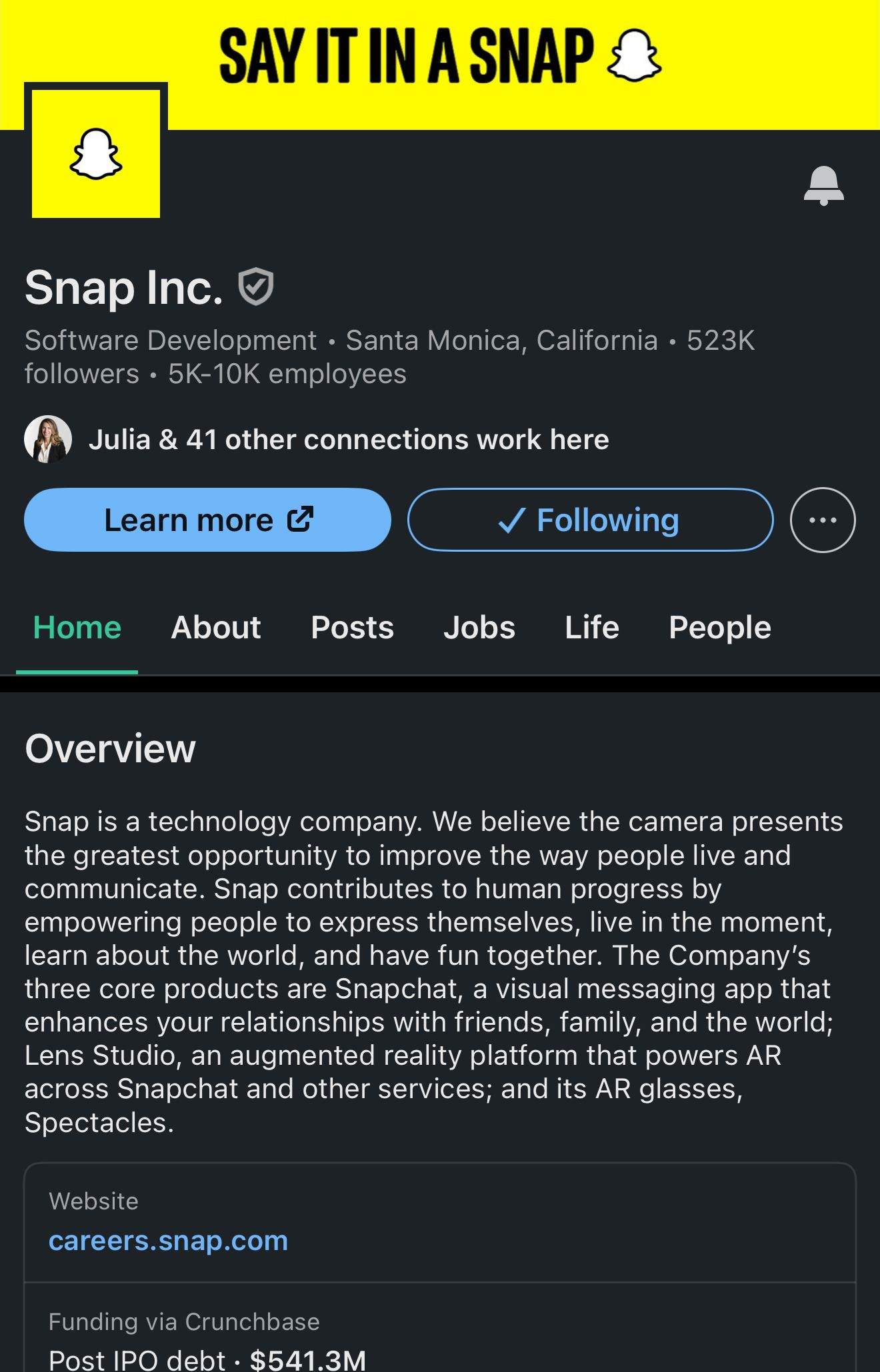Tap the checkmark icon beside Following
This screenshot has height=1372, width=880.
(x=511, y=520)
